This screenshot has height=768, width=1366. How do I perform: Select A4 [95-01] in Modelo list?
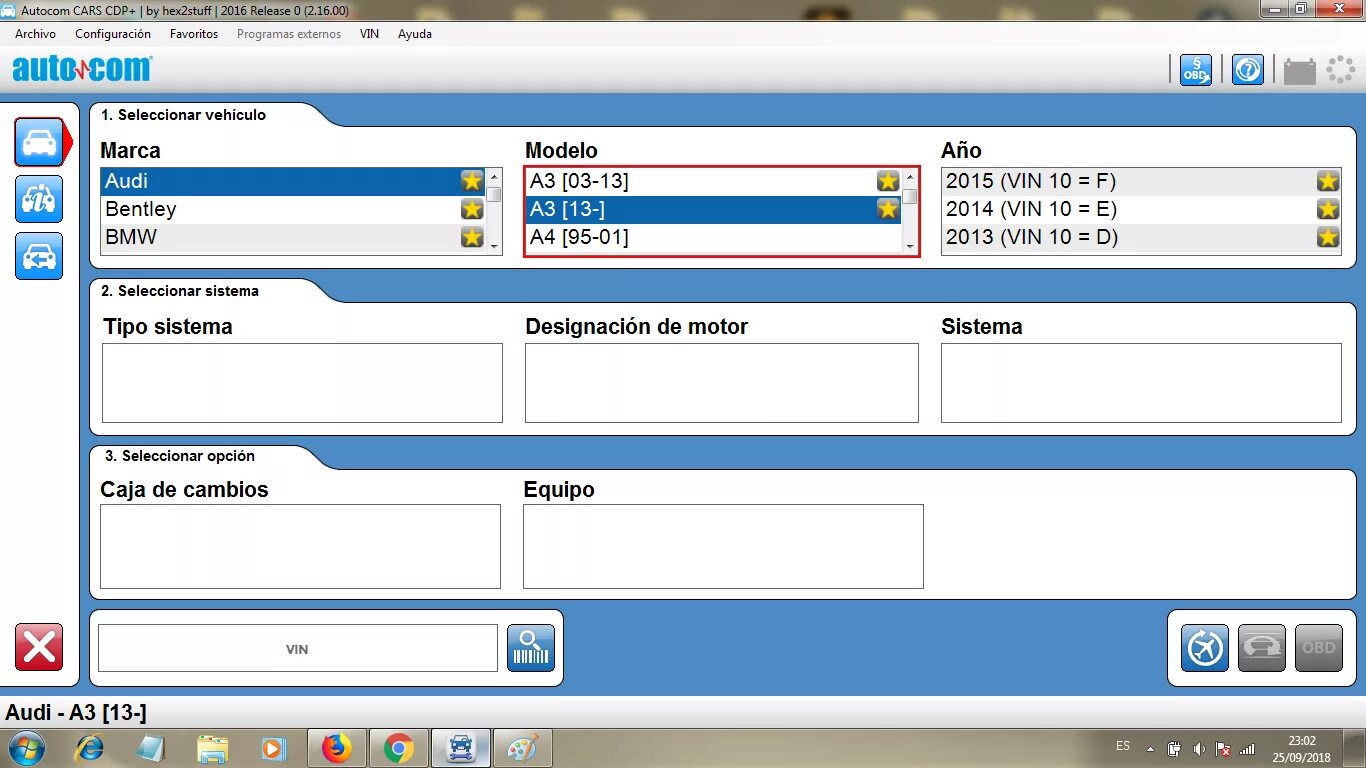(x=714, y=237)
